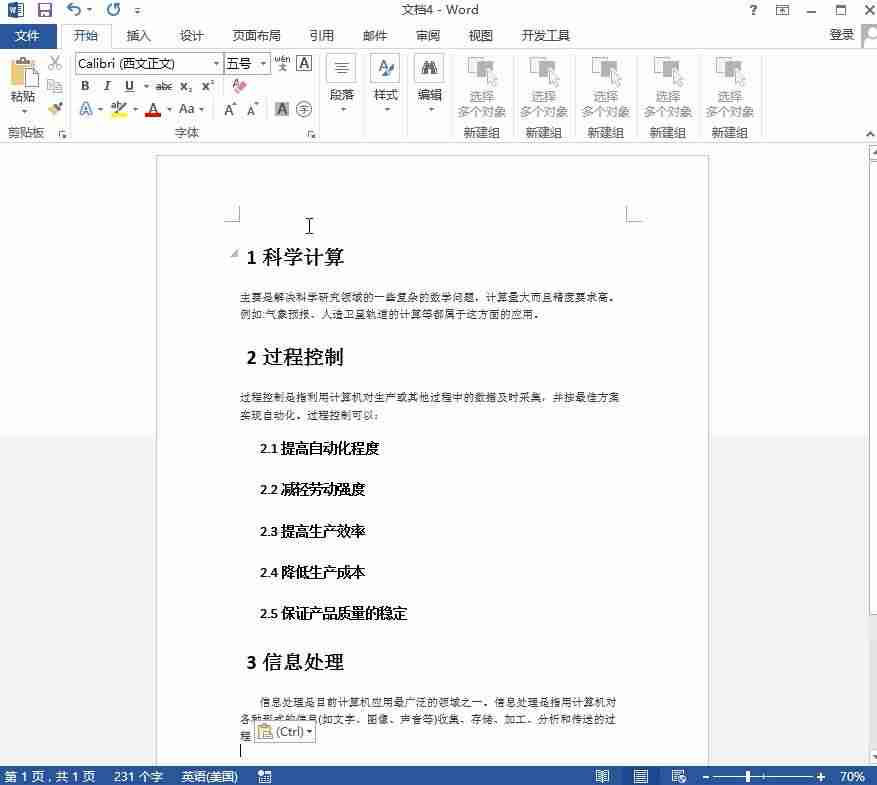This screenshot has width=877, height=785.
Task: Open the 五号 font size dropdown
Action: (263, 64)
